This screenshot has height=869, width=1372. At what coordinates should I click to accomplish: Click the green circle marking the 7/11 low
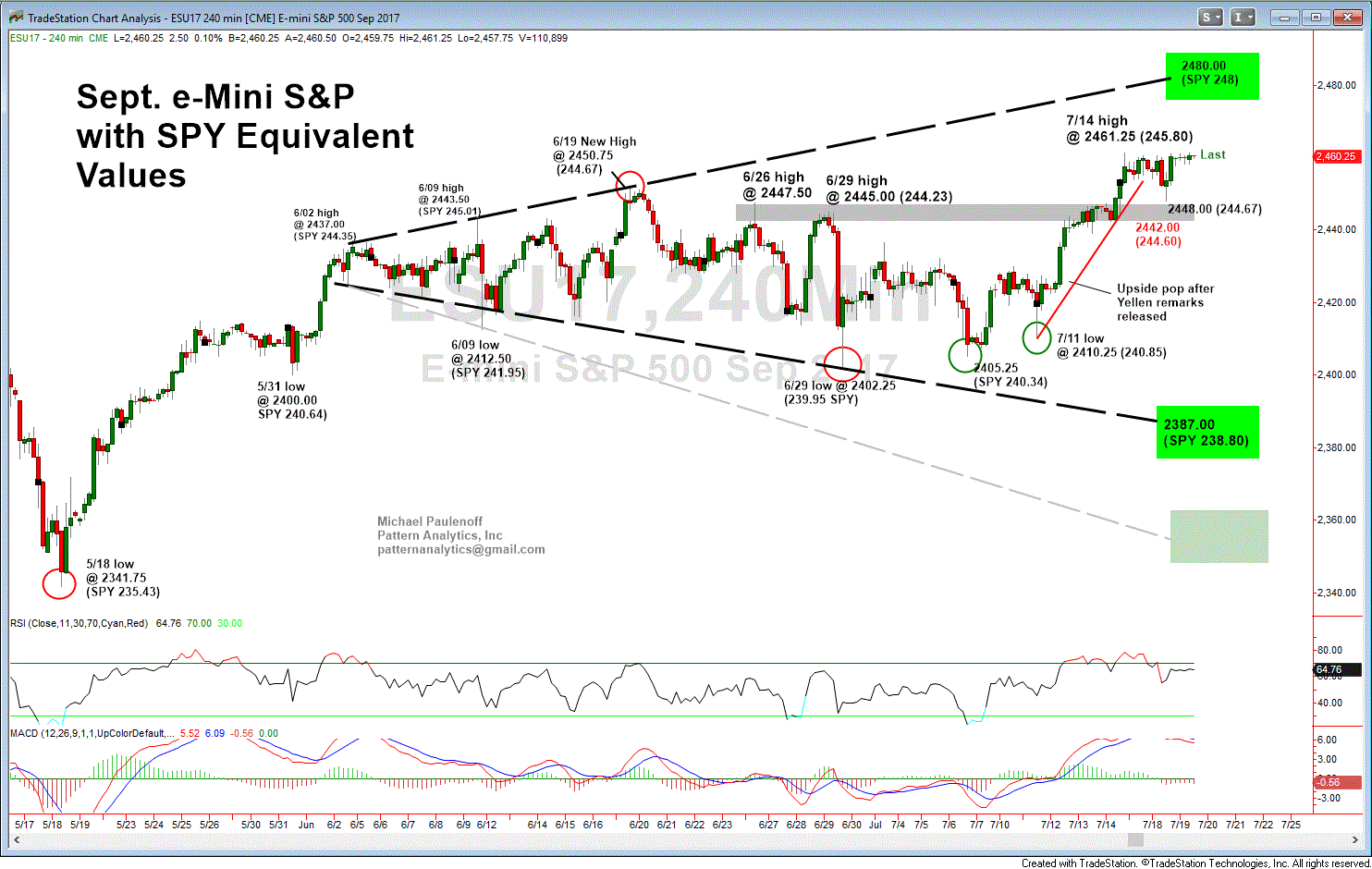[1036, 337]
